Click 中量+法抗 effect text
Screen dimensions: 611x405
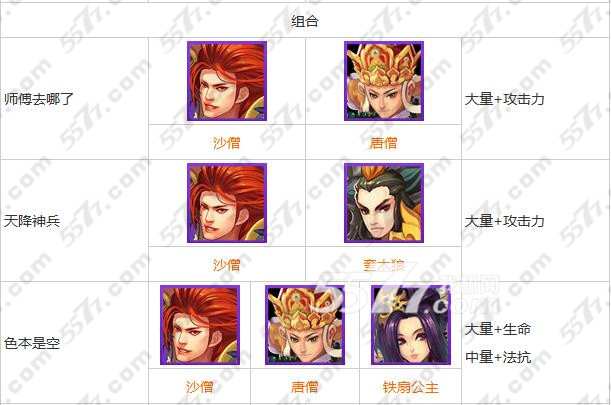coord(498,357)
